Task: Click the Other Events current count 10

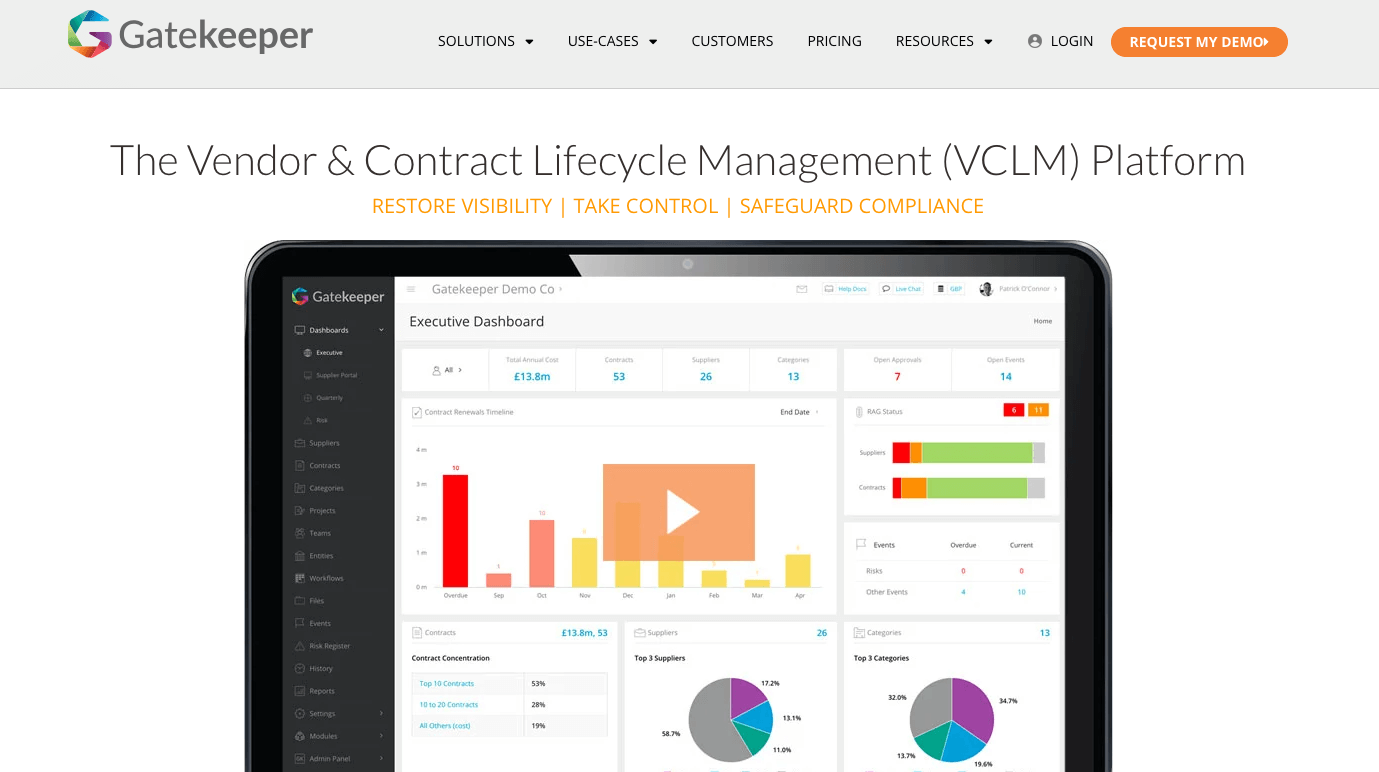Action: (x=1021, y=592)
